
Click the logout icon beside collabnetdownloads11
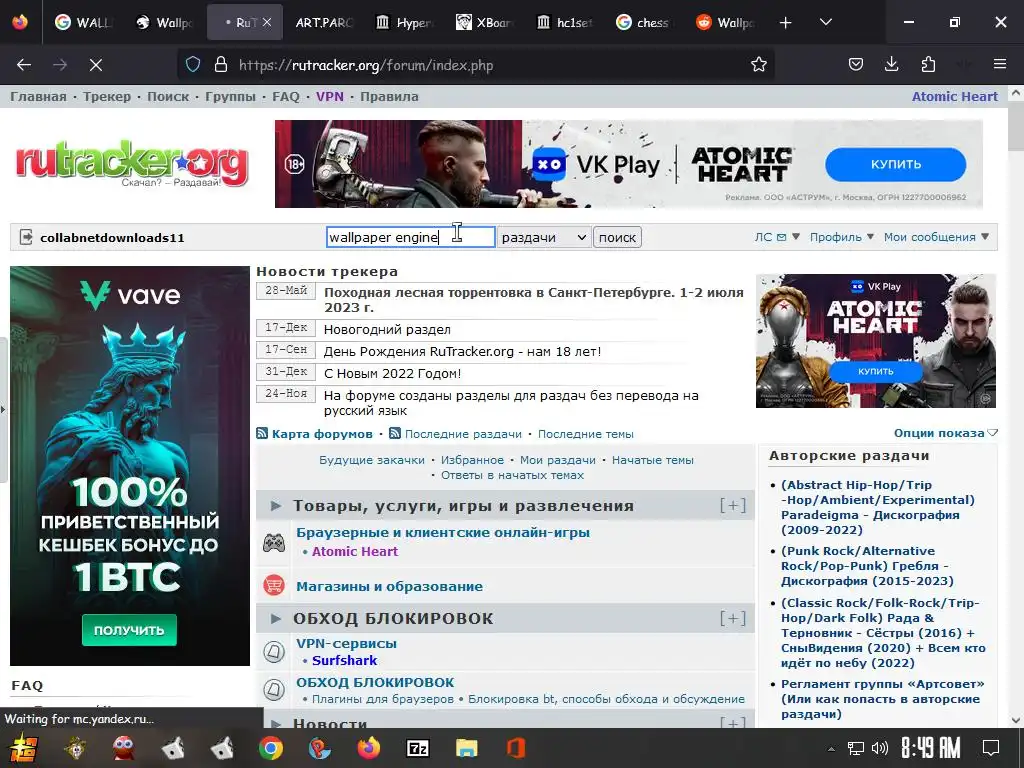tap(26, 237)
